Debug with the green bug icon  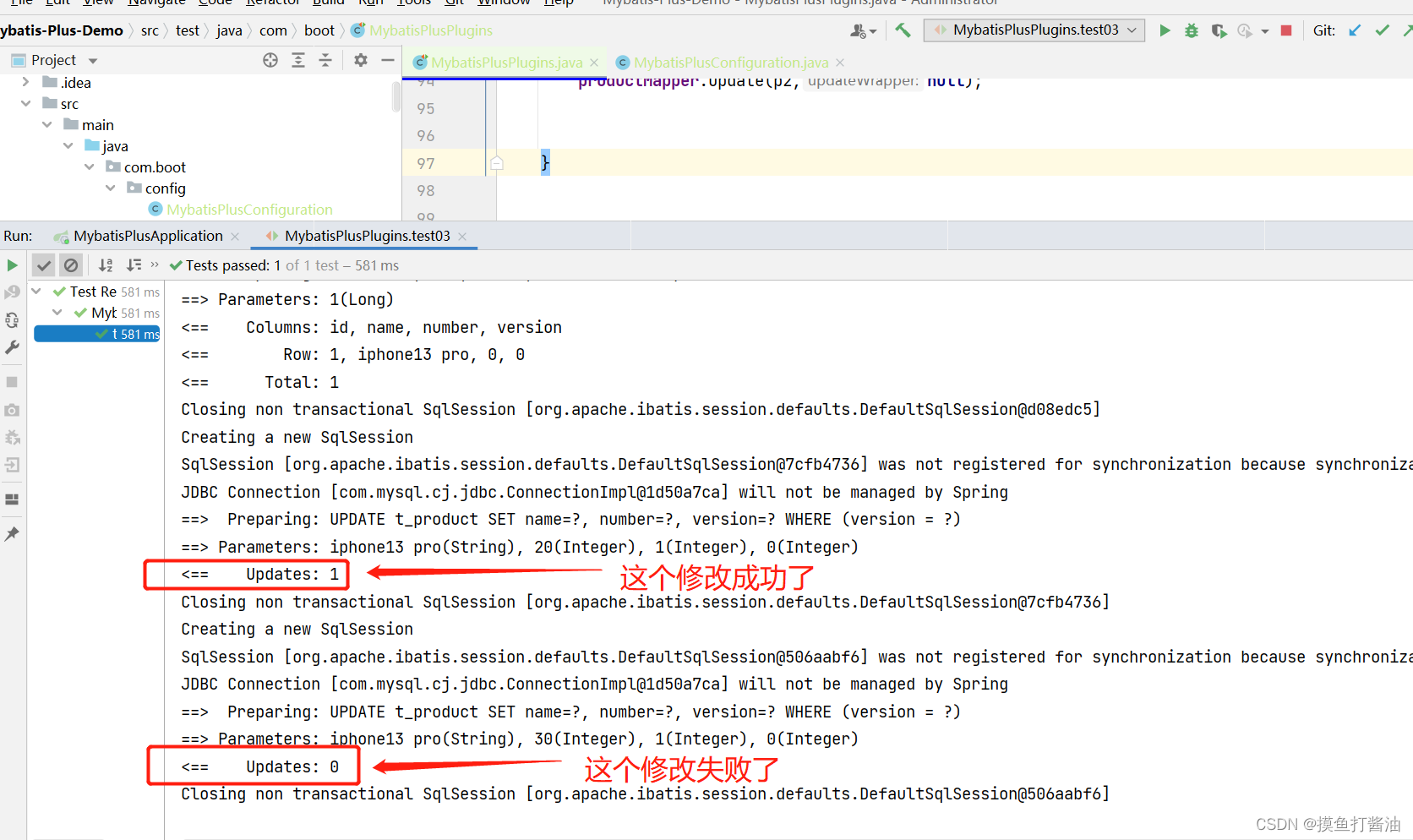(x=1192, y=30)
